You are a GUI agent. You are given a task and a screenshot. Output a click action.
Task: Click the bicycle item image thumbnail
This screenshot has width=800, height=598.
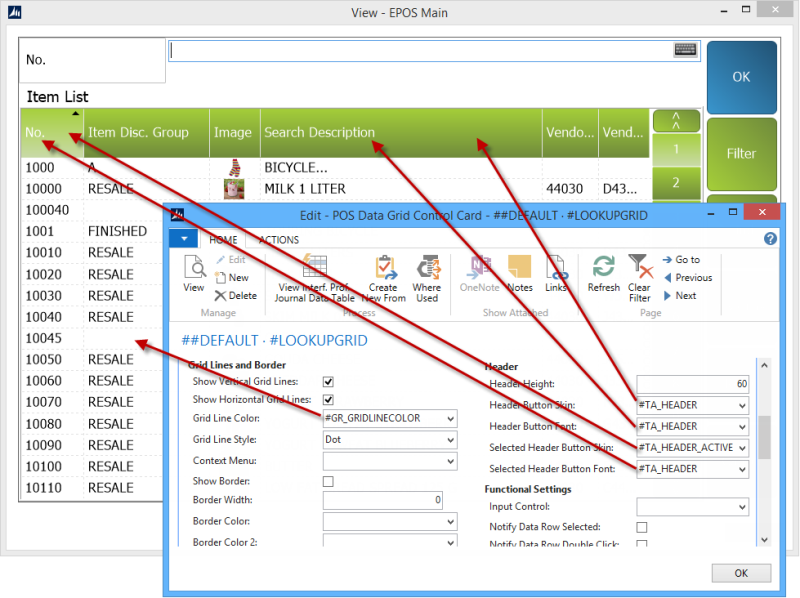(234, 167)
